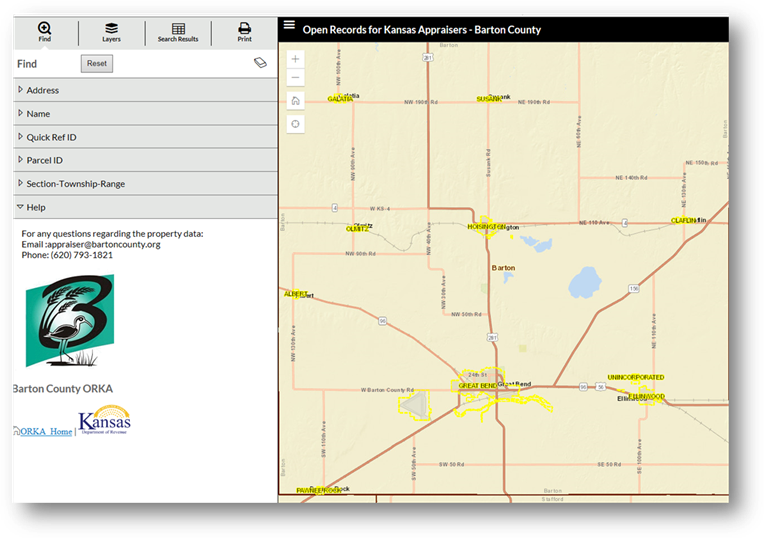Click the SW 50 Rd label
The height and width of the screenshot is (538, 764).
coord(451,464)
